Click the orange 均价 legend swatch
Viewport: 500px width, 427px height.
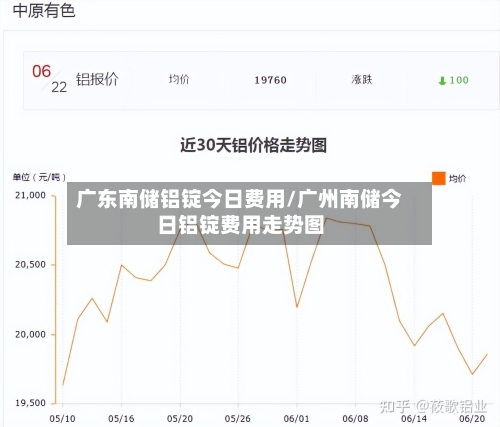(x=438, y=178)
